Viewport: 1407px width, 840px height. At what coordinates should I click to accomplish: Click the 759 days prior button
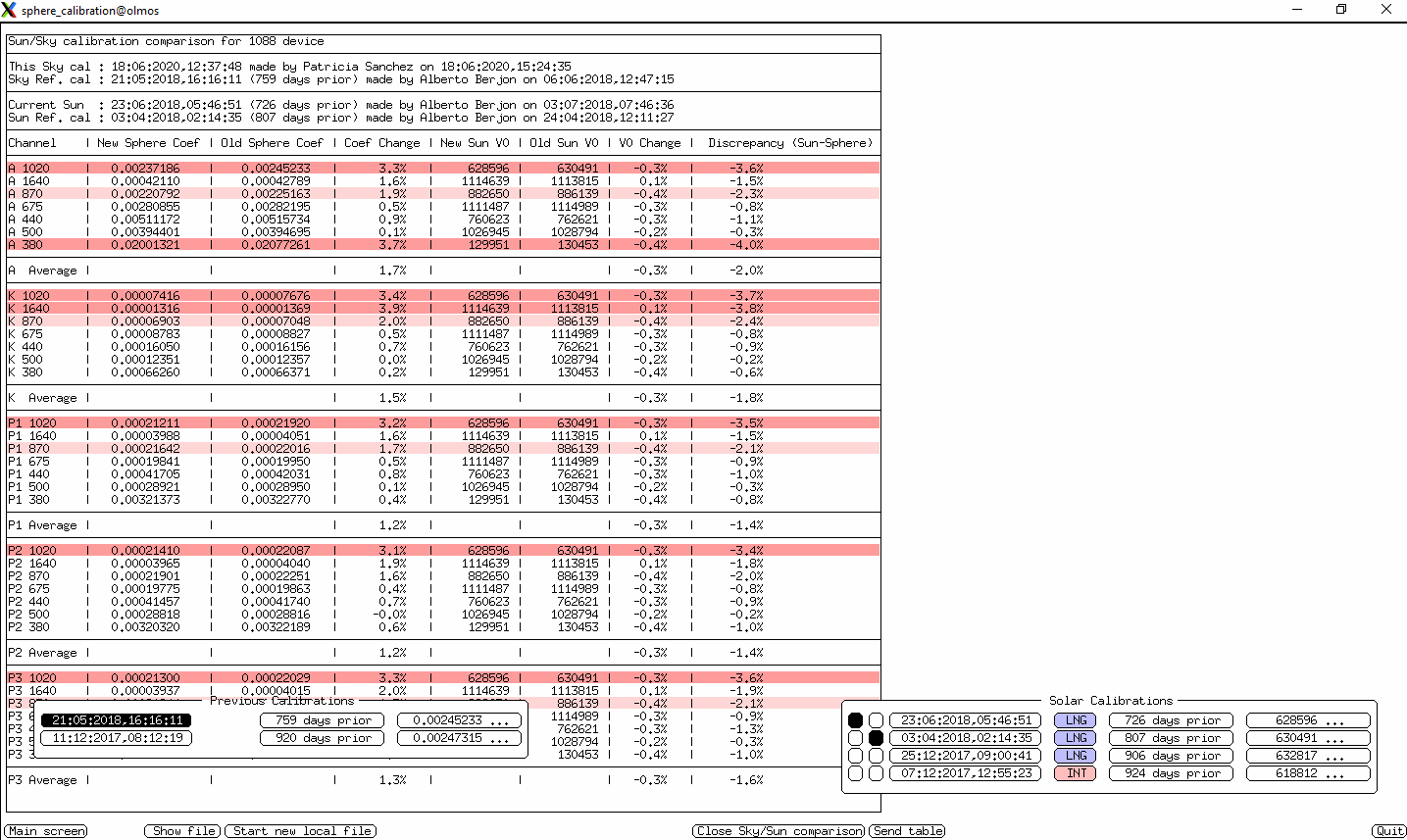point(323,720)
